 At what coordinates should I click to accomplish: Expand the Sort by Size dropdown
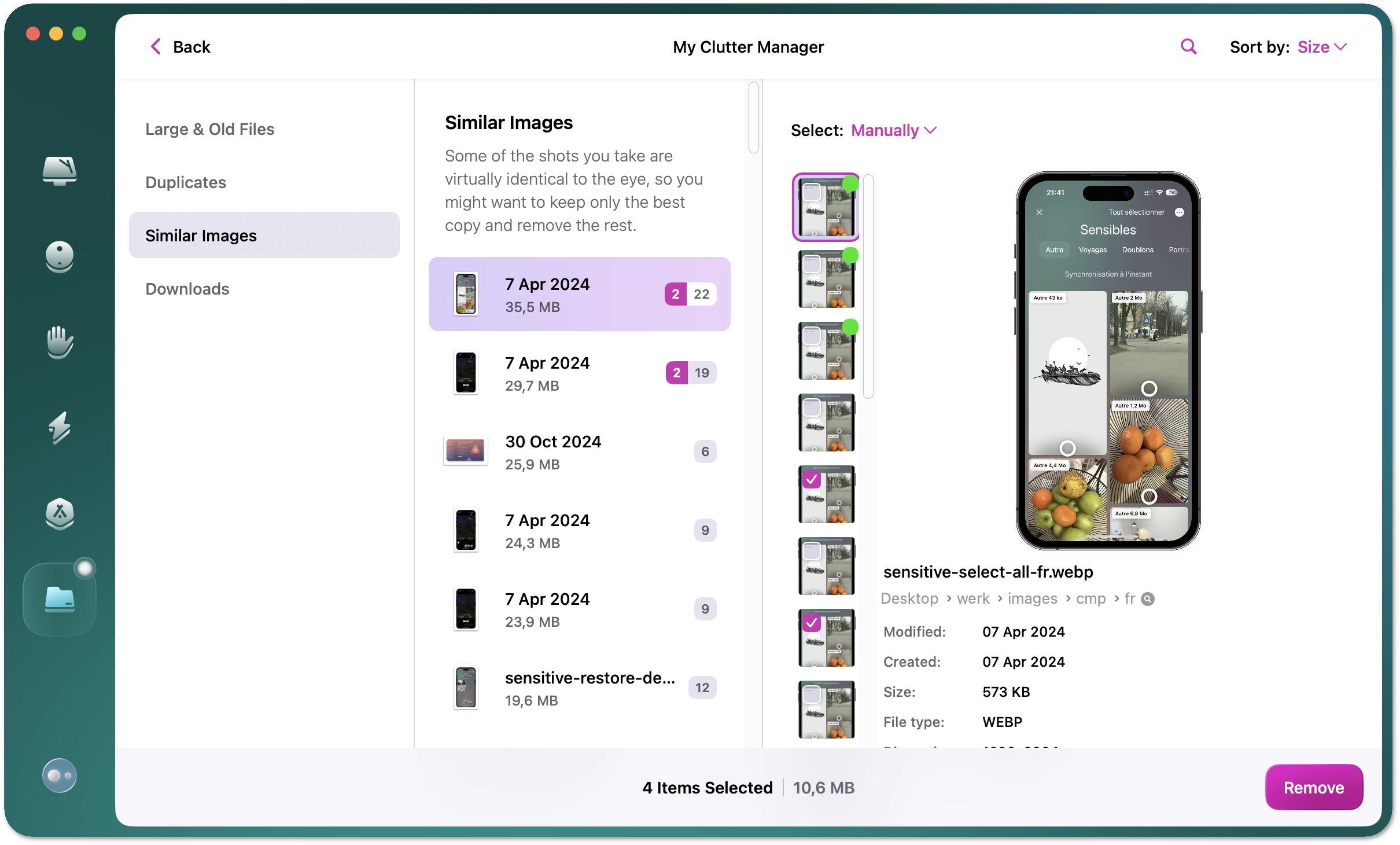pos(1320,47)
